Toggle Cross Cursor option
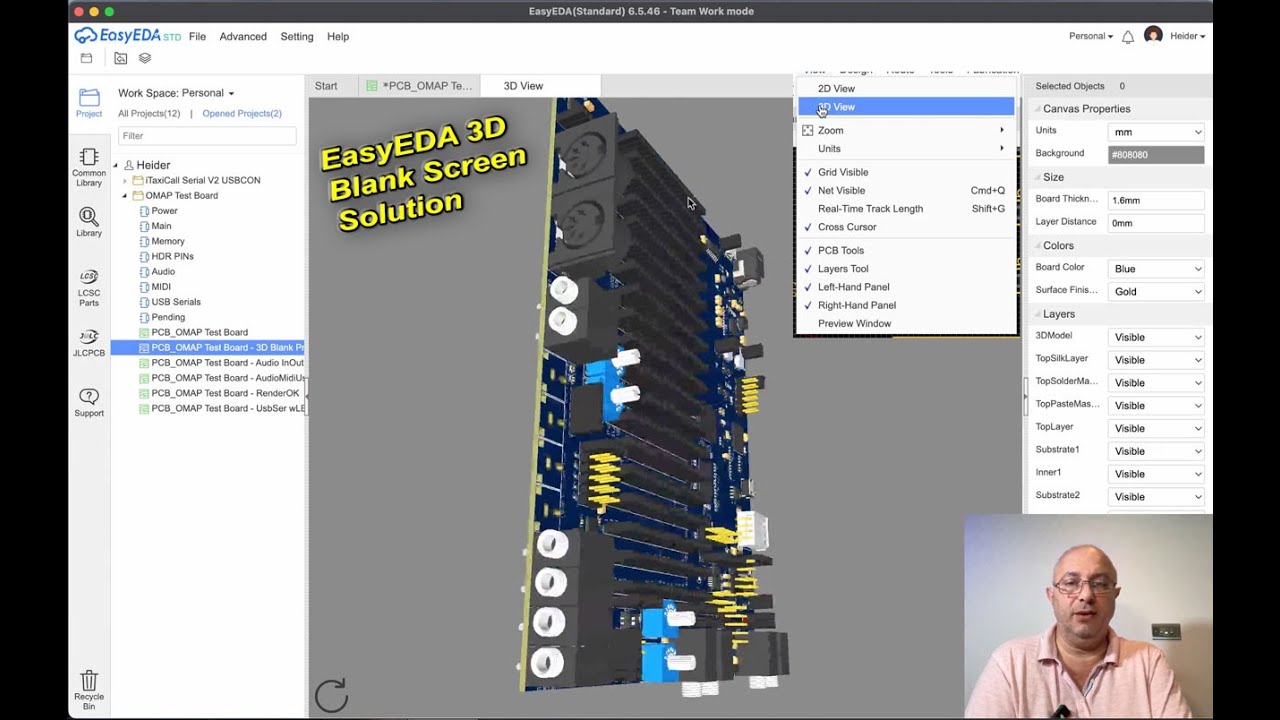 [x=906, y=227]
